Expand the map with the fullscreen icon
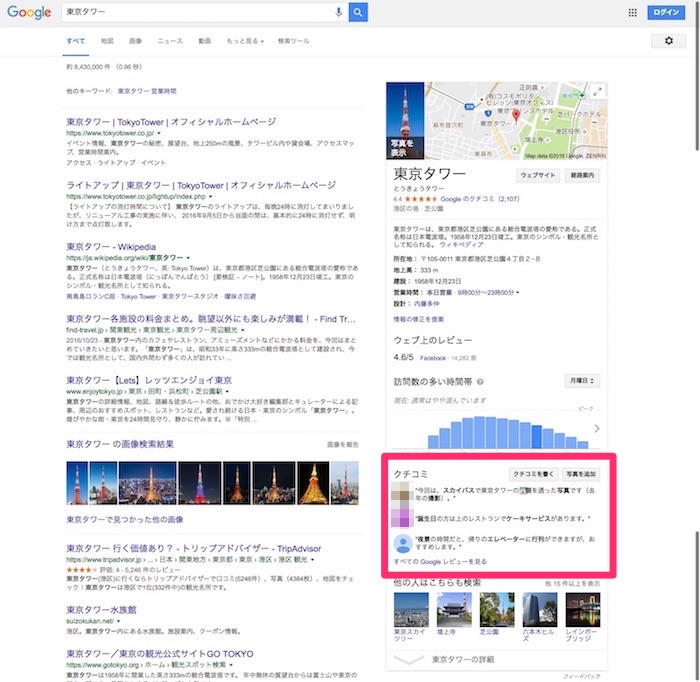This screenshot has width=700, height=682. pos(597,91)
